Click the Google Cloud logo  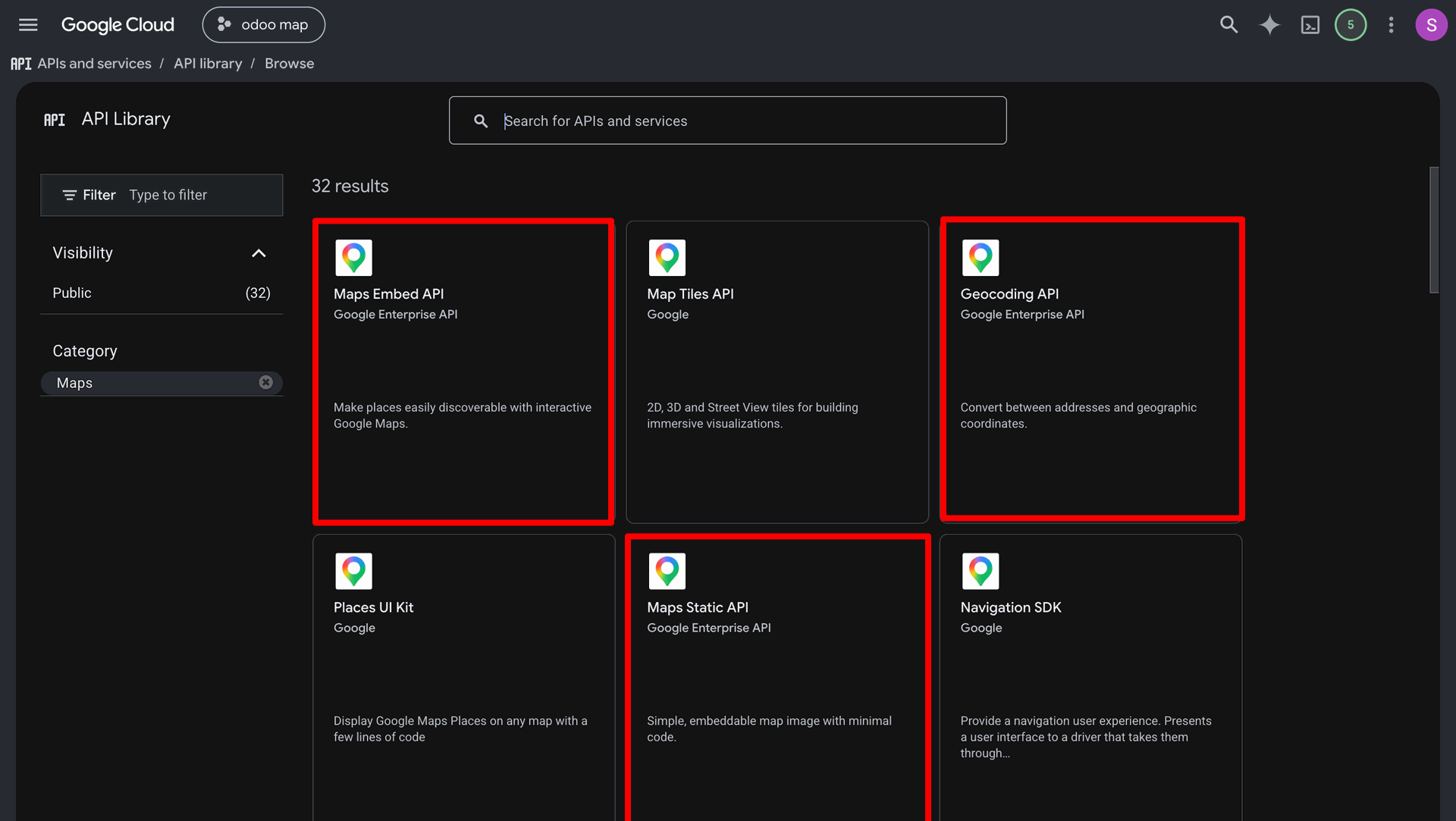pyautogui.click(x=118, y=25)
